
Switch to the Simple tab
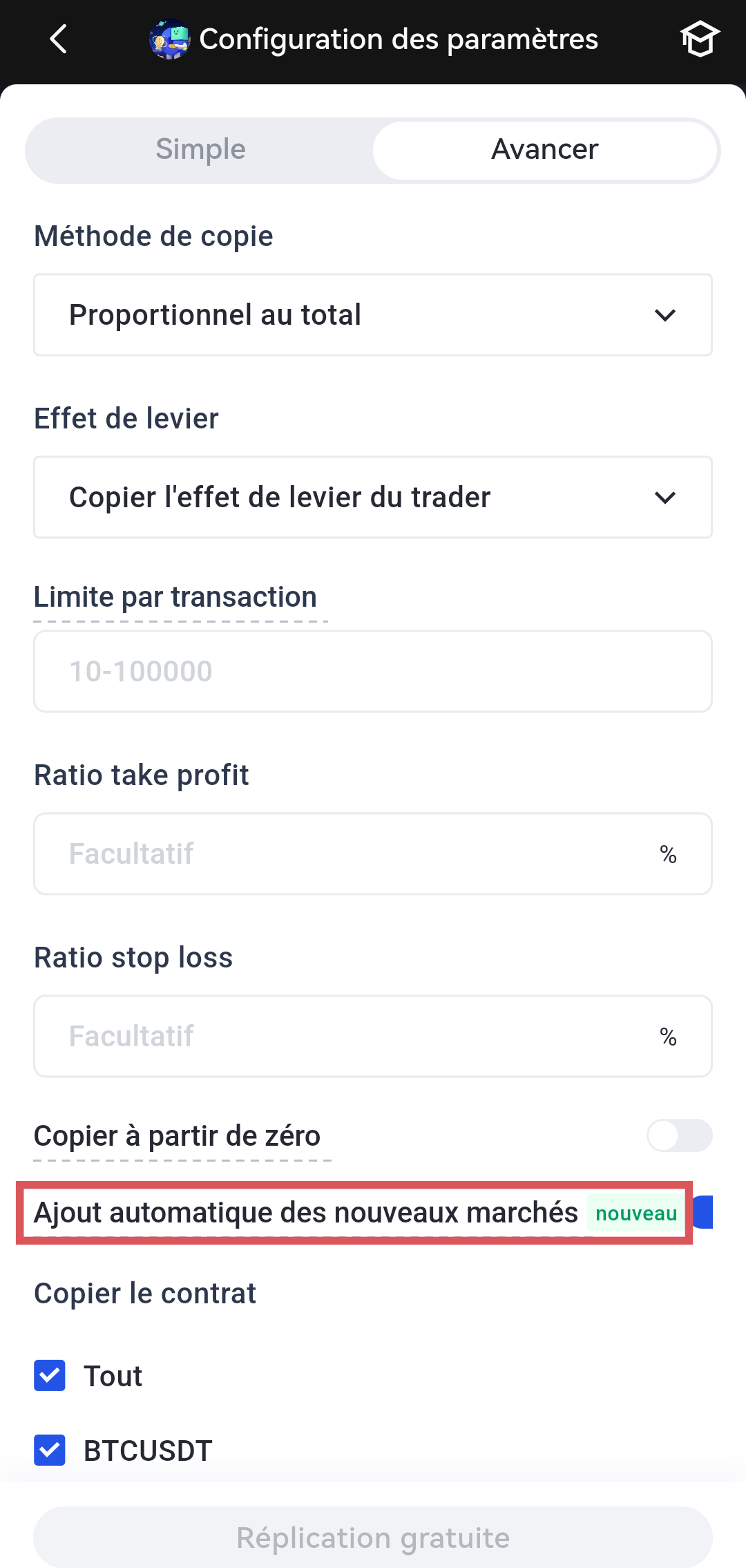click(x=200, y=150)
